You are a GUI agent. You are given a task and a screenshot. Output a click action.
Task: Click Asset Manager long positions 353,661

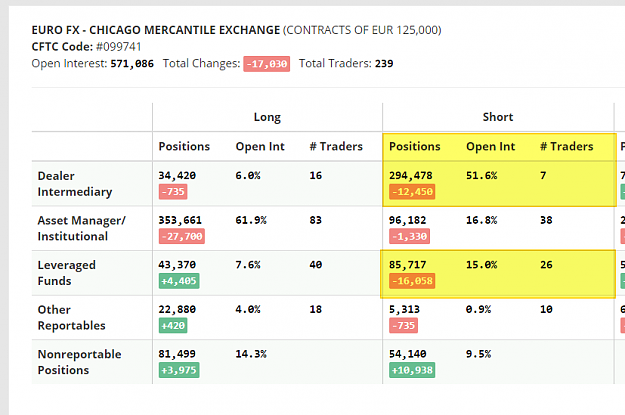tap(180, 220)
